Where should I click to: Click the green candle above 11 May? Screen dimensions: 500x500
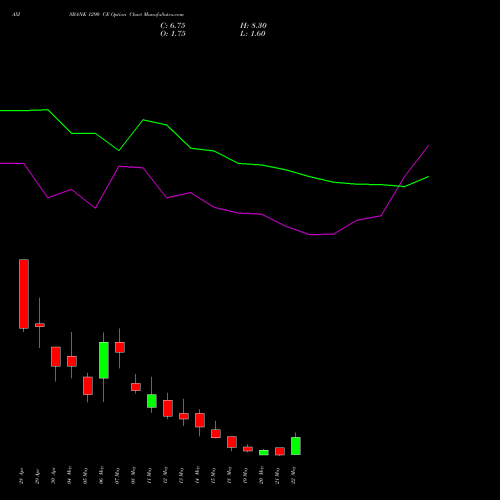click(x=152, y=401)
